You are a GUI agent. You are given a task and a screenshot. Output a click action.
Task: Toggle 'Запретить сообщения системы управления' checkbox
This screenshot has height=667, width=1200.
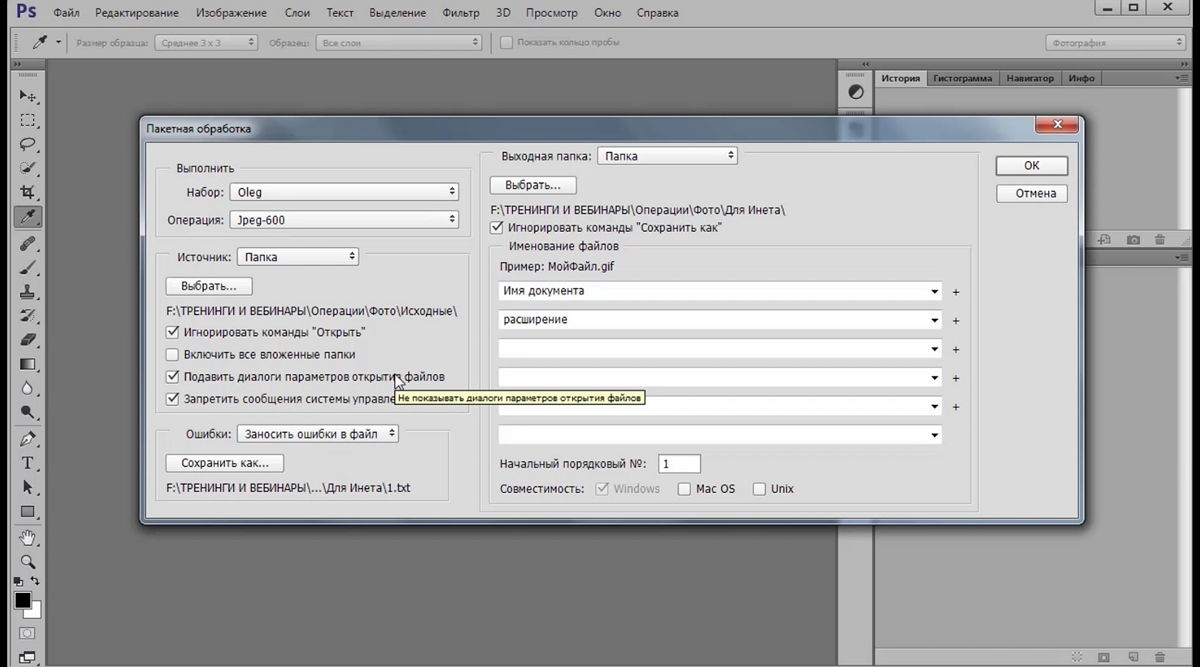pyautogui.click(x=173, y=399)
